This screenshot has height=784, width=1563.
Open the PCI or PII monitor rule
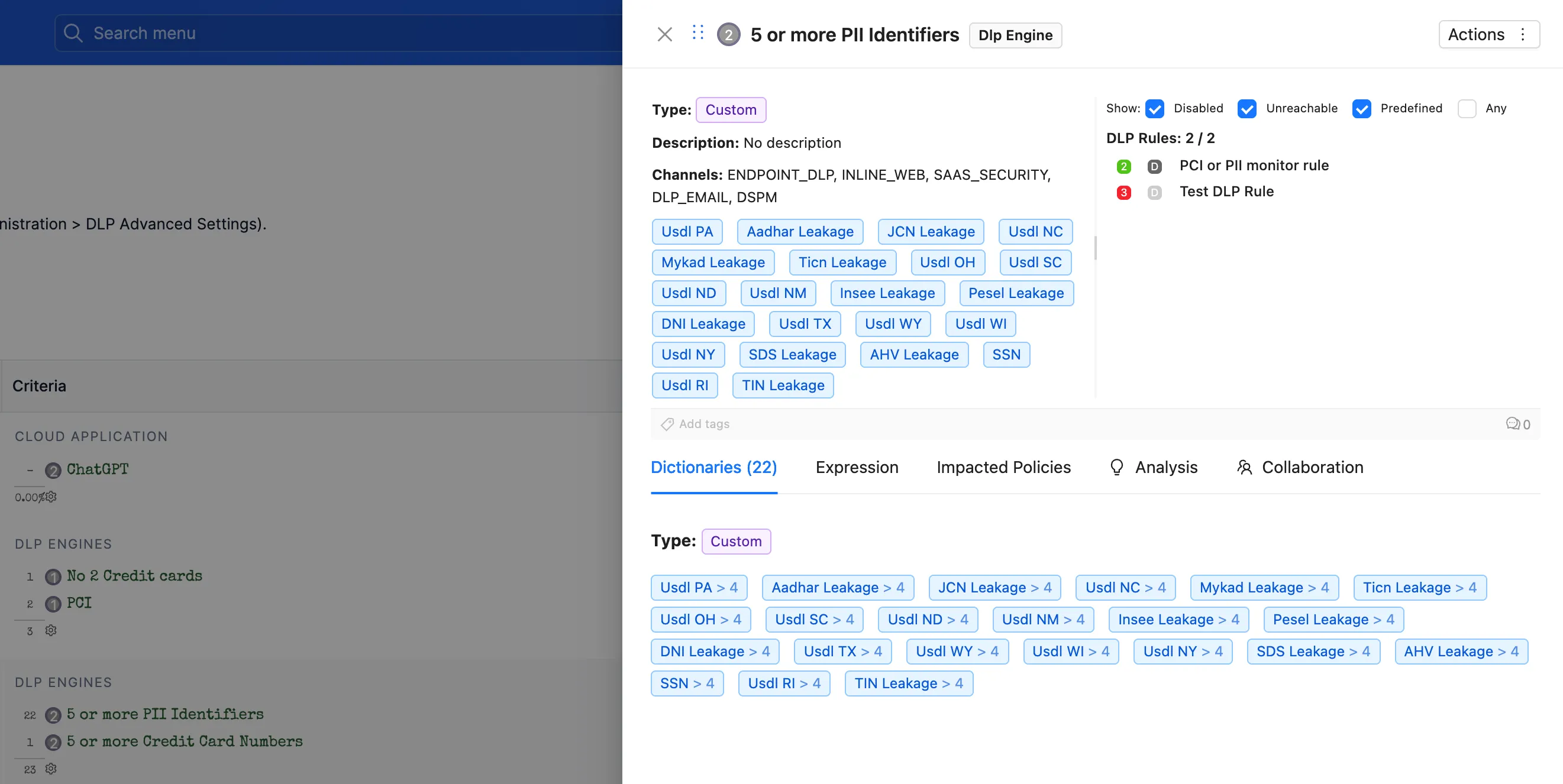click(x=1254, y=166)
